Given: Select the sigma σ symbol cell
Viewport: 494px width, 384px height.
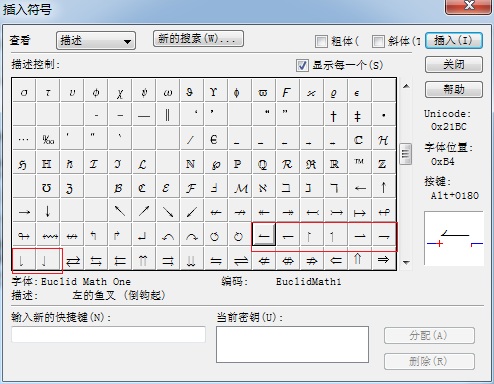Looking at the screenshot, I should point(24,91).
